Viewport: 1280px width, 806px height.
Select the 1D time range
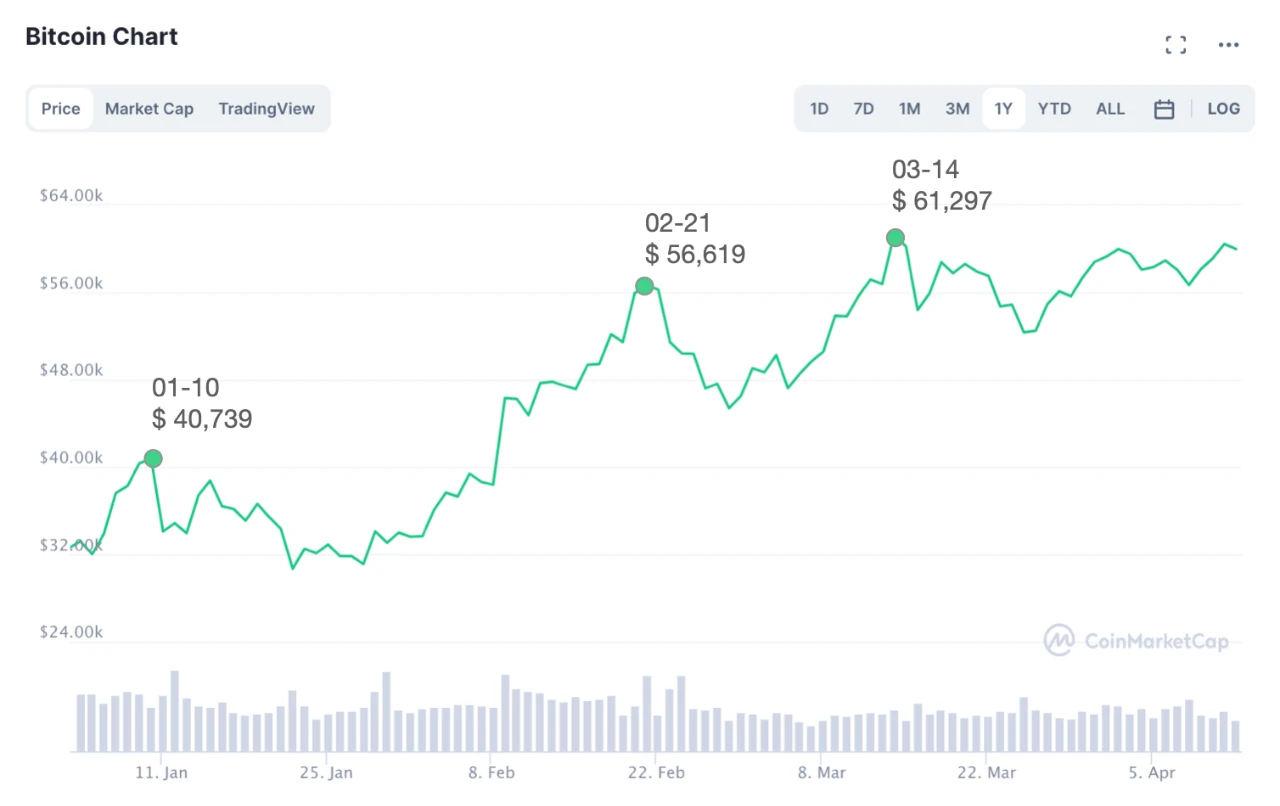[x=819, y=109]
